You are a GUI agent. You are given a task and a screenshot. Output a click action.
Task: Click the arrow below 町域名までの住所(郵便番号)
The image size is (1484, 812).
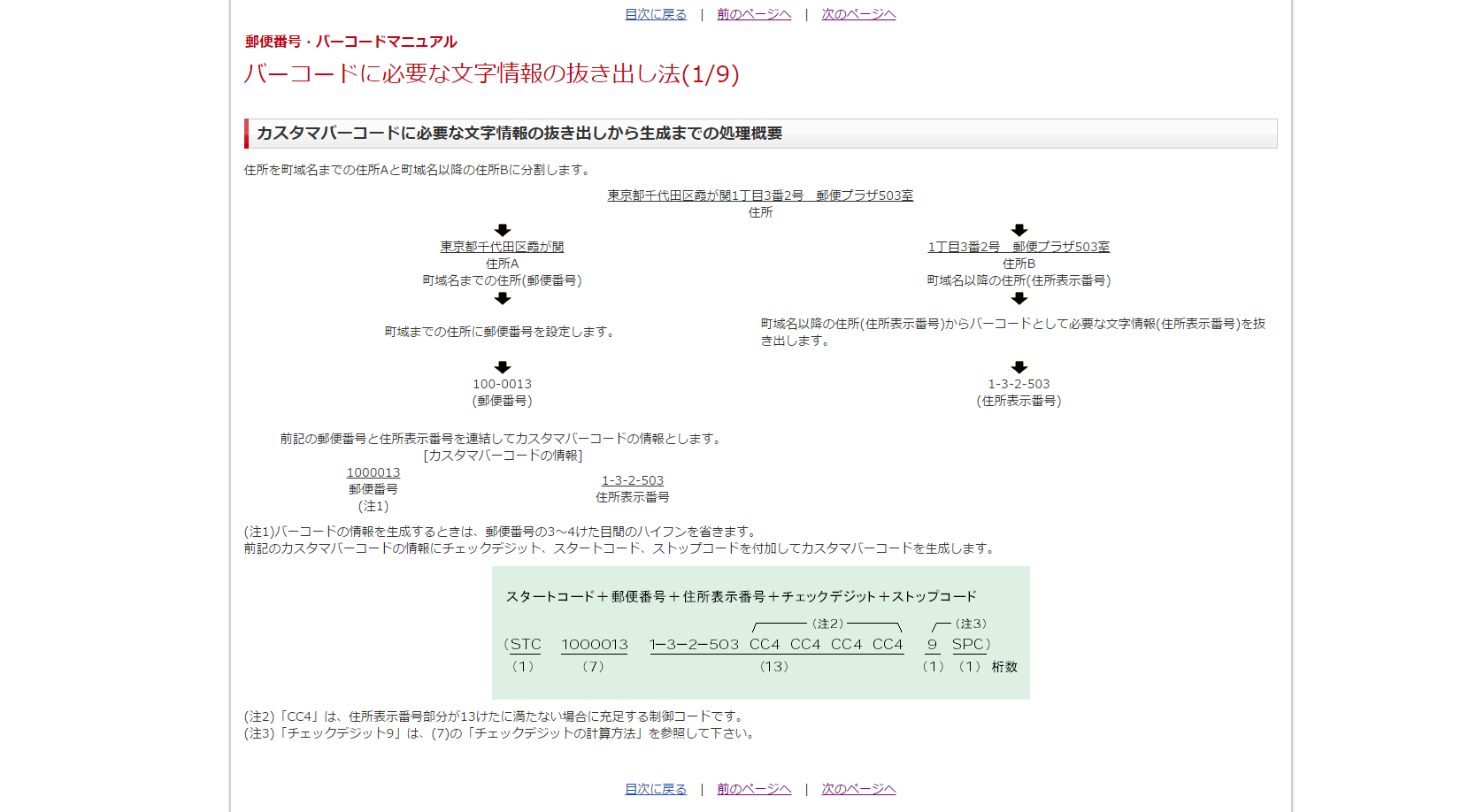click(503, 298)
